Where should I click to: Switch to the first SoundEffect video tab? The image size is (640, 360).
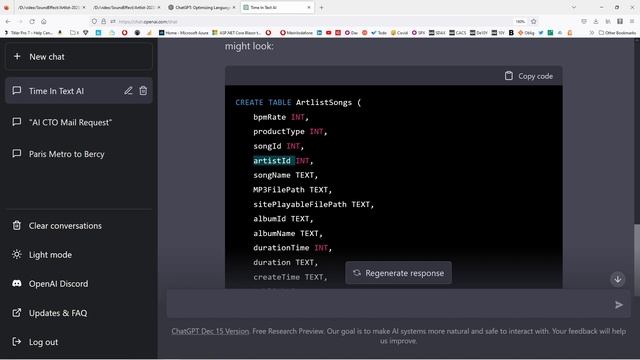[51, 7]
